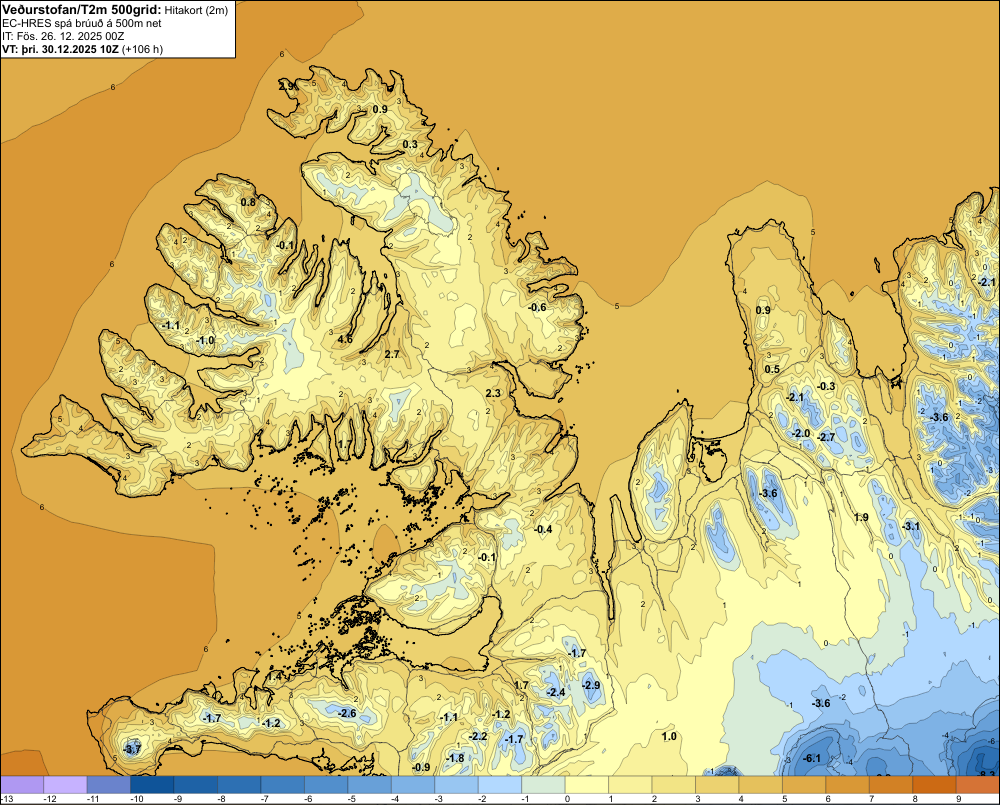Click the '1.4' temperature value on the map
The width and height of the screenshot is (1000, 805).
pos(275,676)
